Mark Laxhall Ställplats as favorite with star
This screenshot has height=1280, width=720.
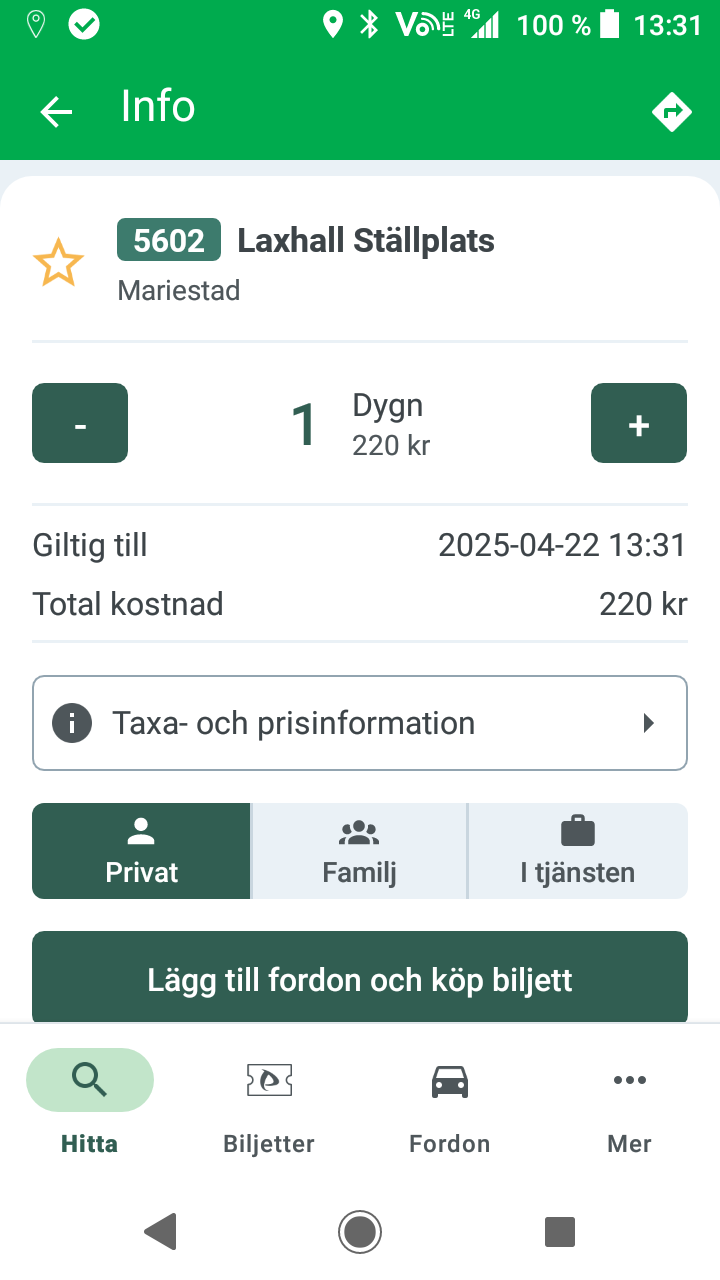tap(58, 263)
